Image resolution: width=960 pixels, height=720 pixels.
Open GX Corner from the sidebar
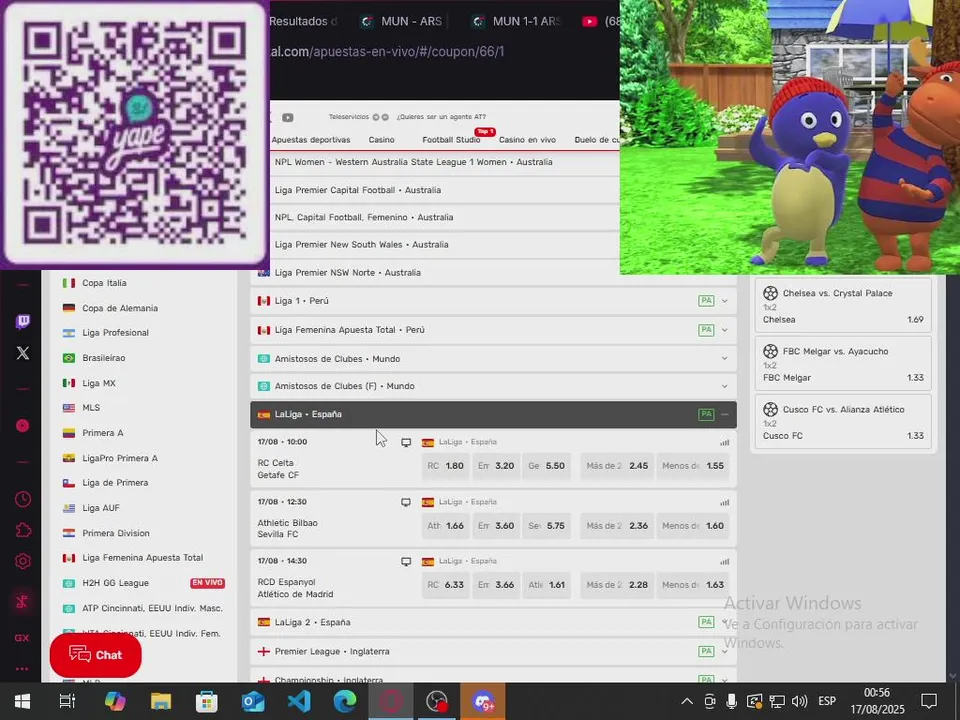[x=22, y=637]
